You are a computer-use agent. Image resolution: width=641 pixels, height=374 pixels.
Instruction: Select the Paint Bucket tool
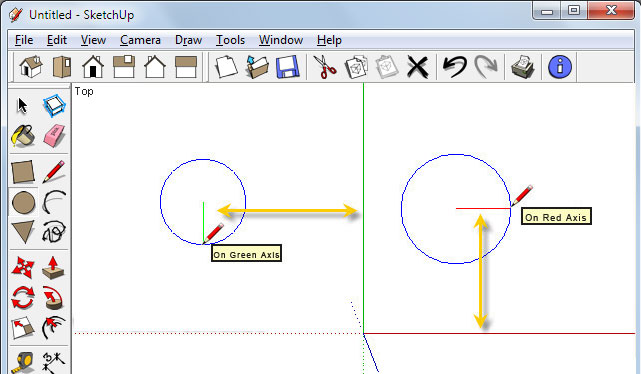(23, 136)
